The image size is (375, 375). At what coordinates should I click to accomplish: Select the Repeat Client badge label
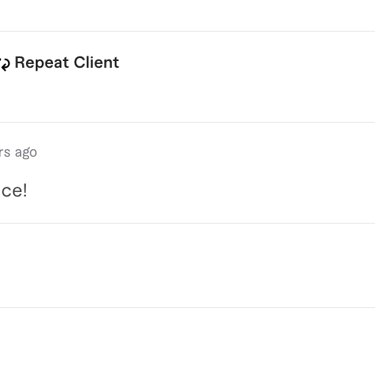pos(67,63)
